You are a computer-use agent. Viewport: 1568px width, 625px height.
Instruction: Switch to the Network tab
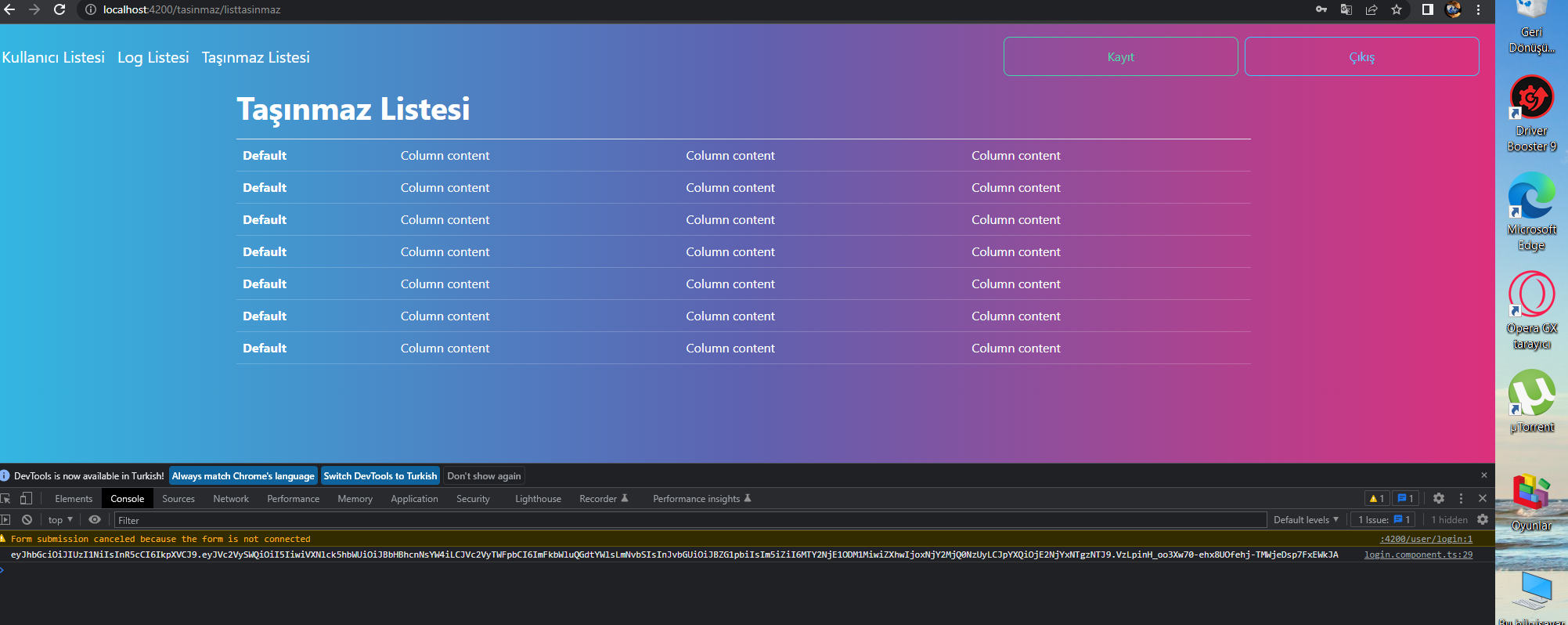tap(231, 498)
